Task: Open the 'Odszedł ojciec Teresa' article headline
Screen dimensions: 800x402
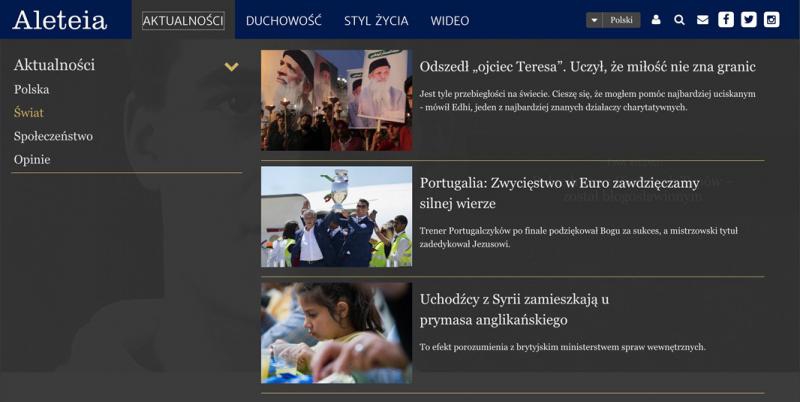Action: click(587, 67)
